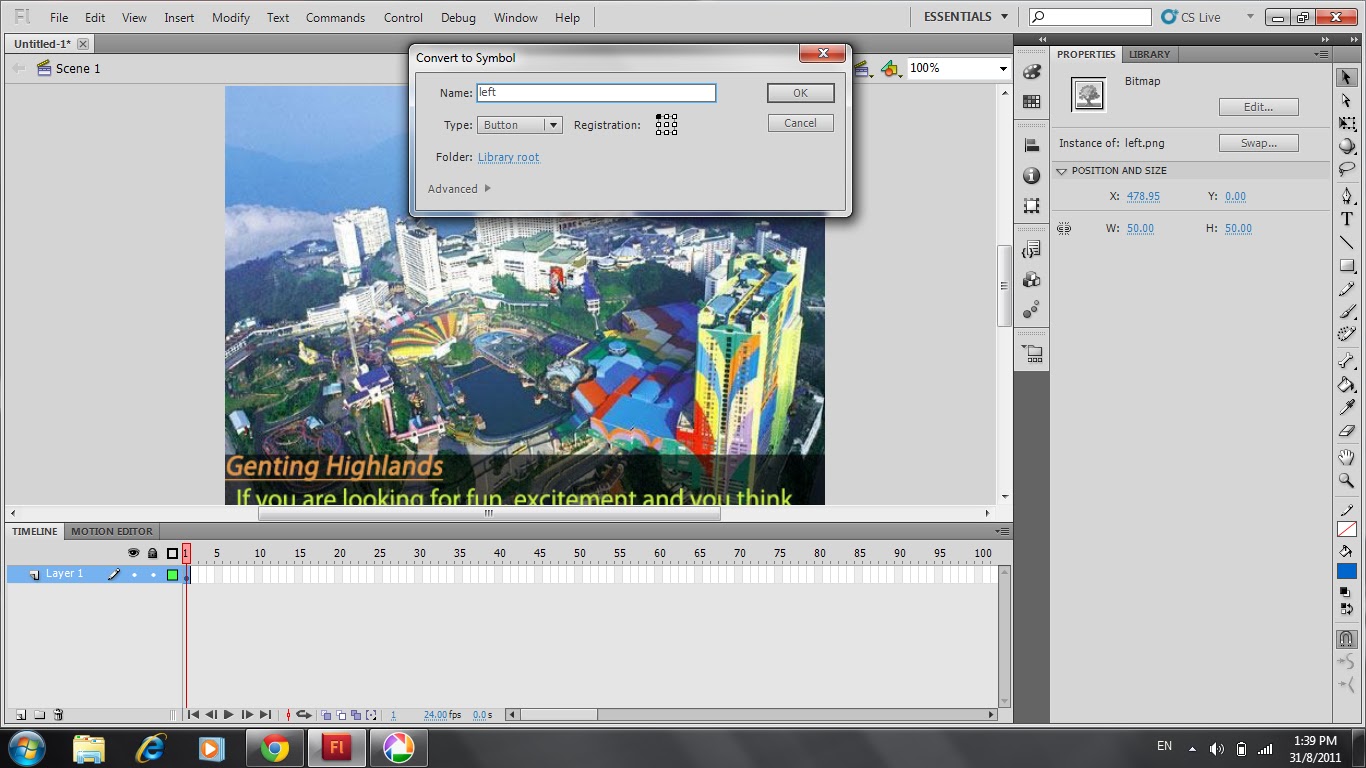Image resolution: width=1366 pixels, height=768 pixels.
Task: Open the Info panel icon
Action: point(1032,175)
